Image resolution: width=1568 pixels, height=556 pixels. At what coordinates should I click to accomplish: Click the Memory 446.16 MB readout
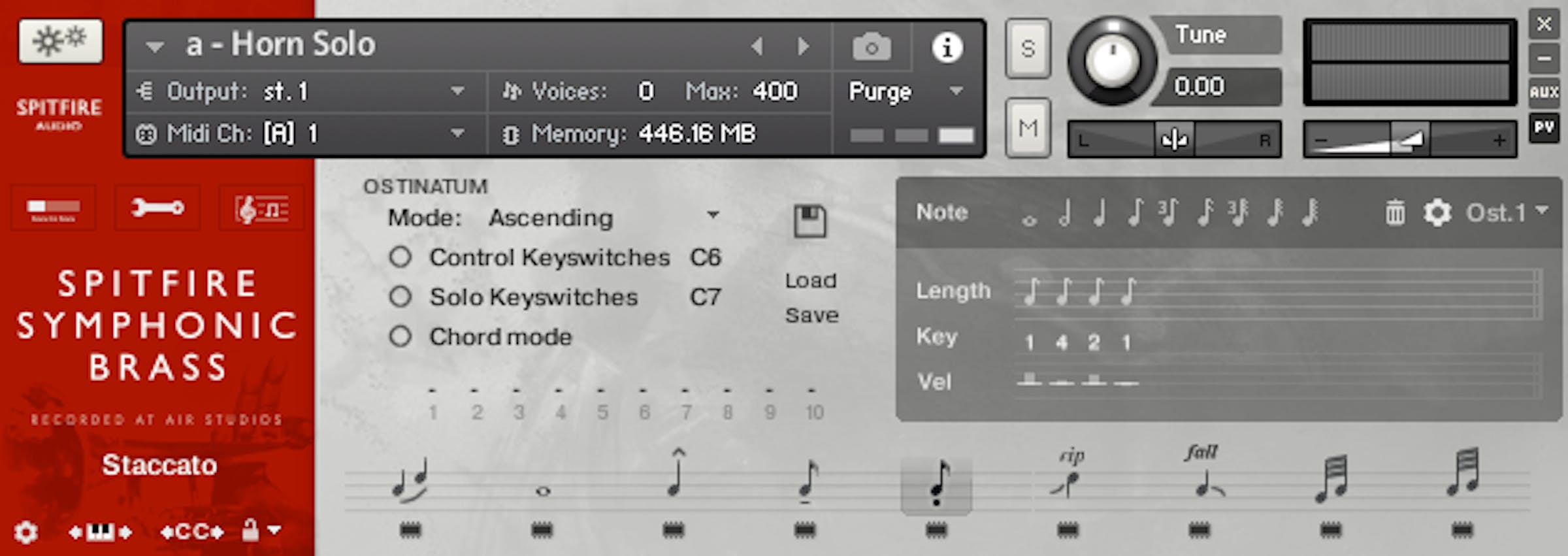pos(644,134)
